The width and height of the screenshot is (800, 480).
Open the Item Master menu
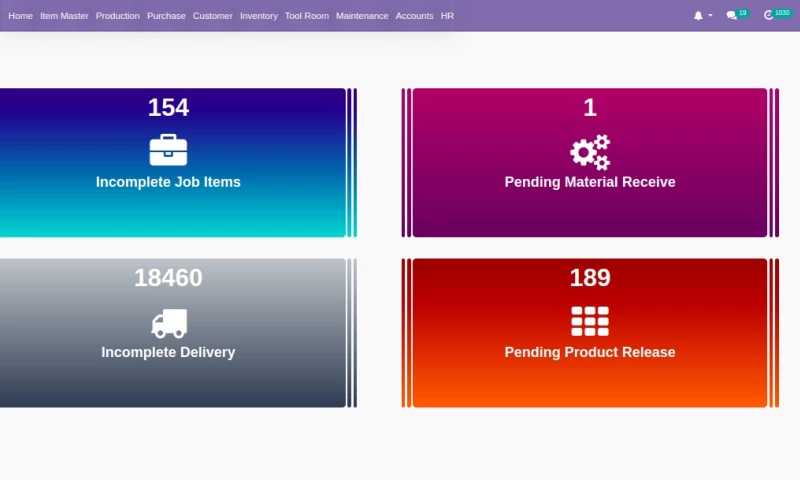(x=64, y=16)
